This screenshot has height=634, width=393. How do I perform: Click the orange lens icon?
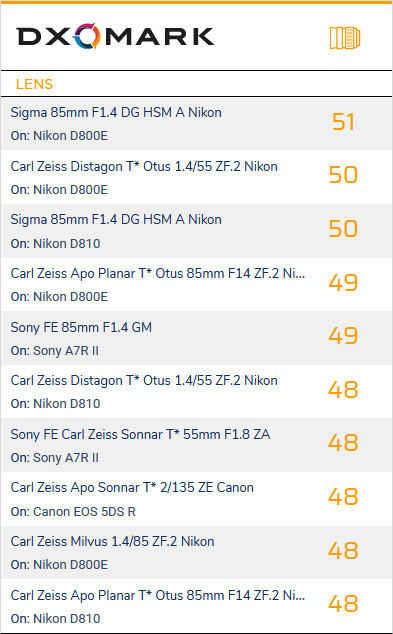345,38
